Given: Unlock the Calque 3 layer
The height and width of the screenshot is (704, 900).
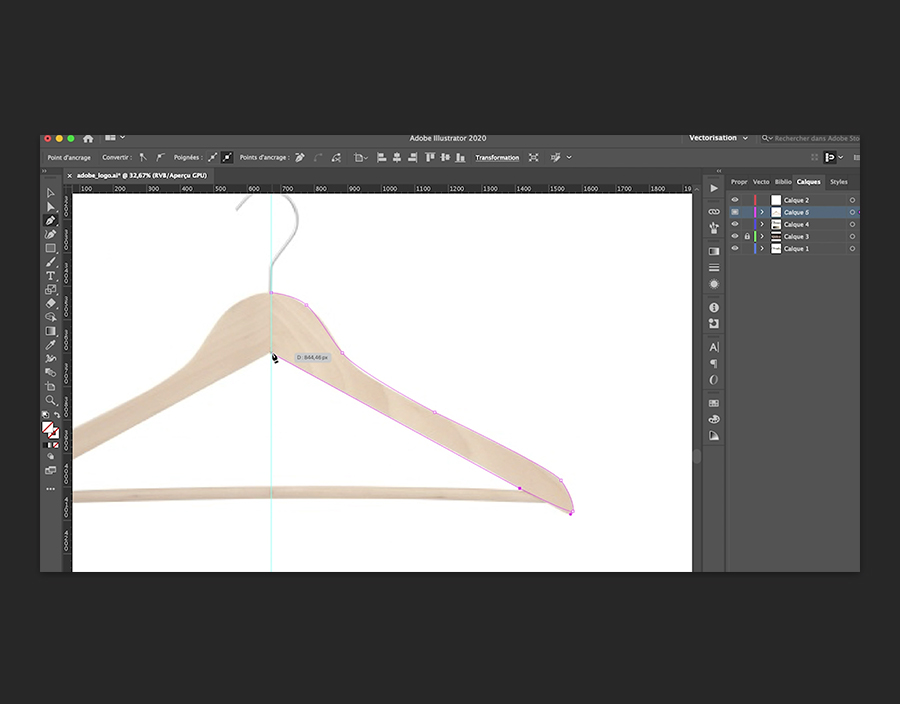Looking at the screenshot, I should (746, 236).
